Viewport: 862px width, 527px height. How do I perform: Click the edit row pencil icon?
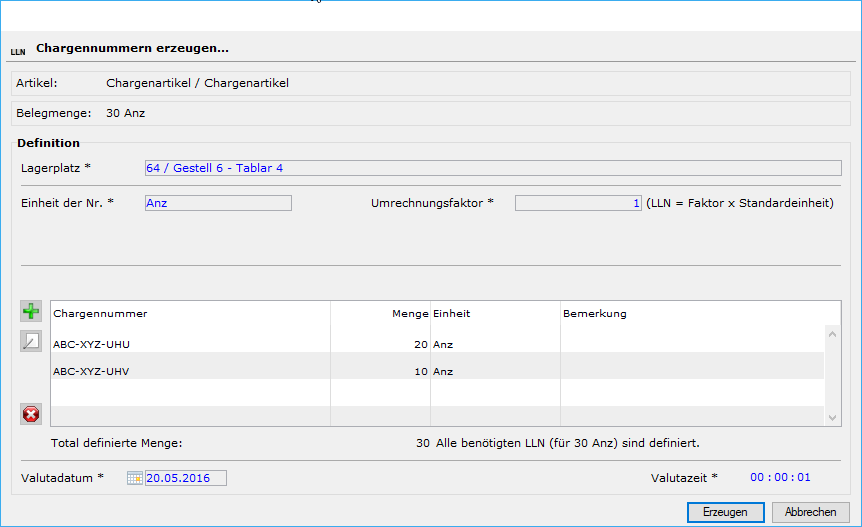coord(31,342)
